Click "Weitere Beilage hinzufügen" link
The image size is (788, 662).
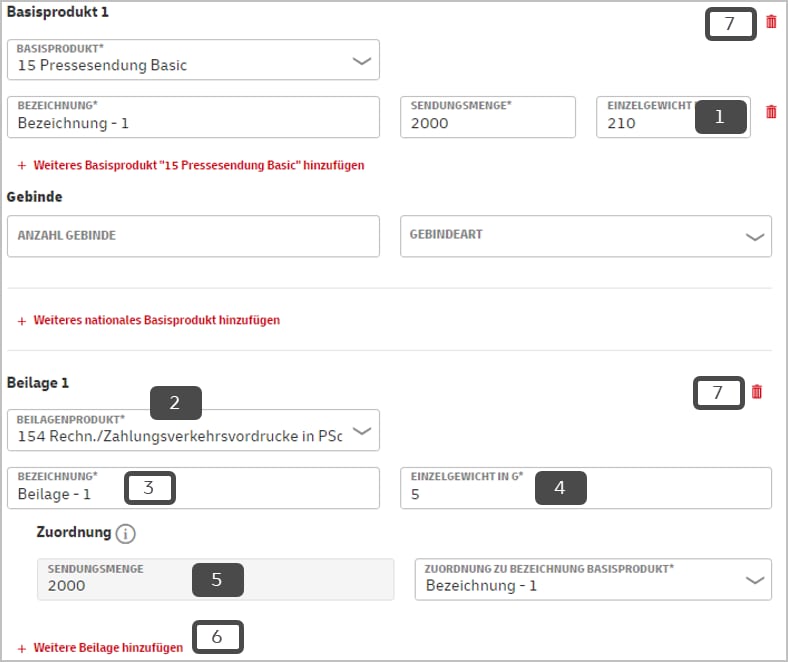click(x=108, y=648)
